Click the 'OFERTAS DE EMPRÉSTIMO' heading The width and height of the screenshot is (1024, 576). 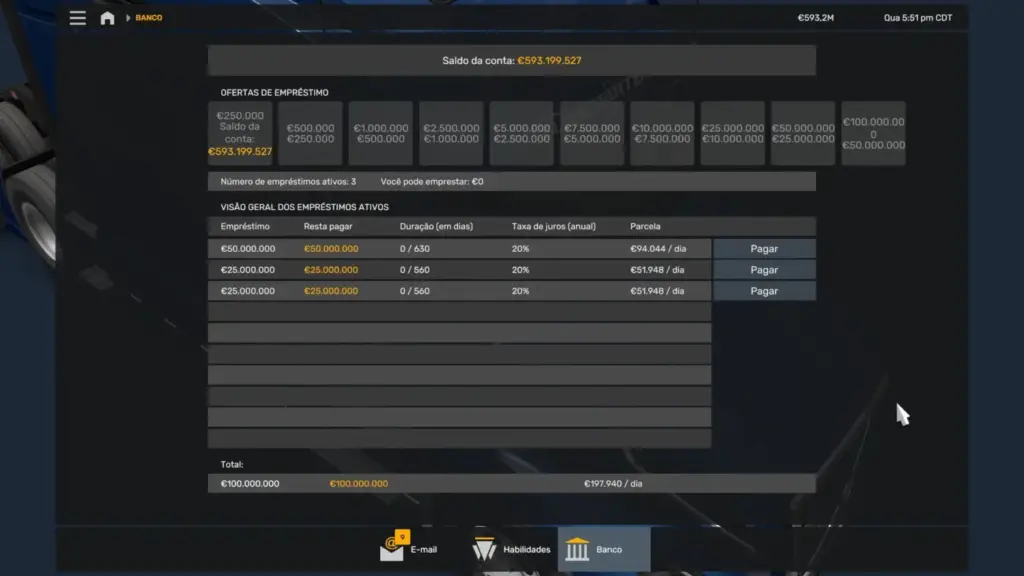[x=274, y=93]
